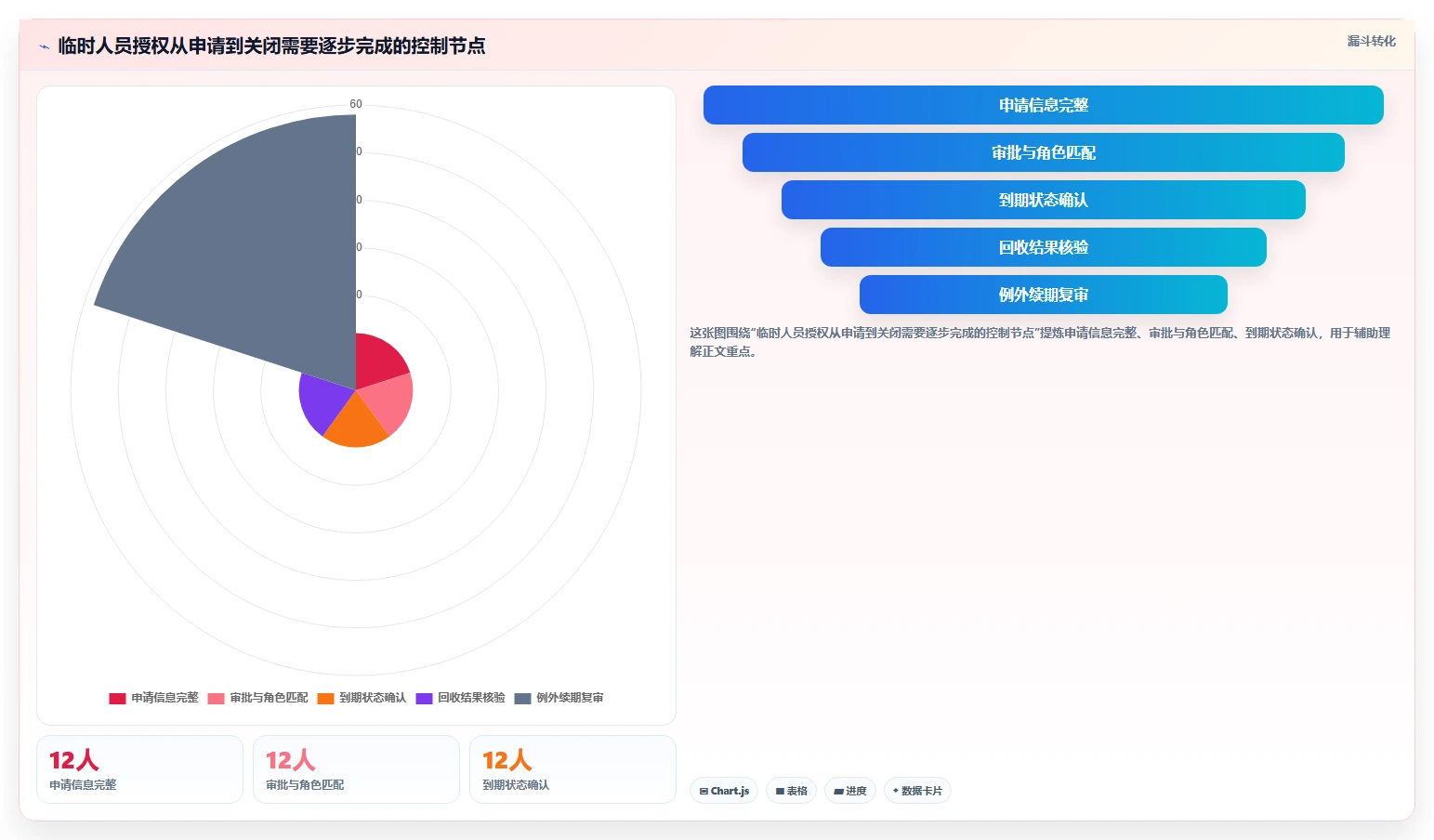This screenshot has height=840, width=1434.
Task: Select the 申请信息完整 funnel bar
Action: (1043, 105)
